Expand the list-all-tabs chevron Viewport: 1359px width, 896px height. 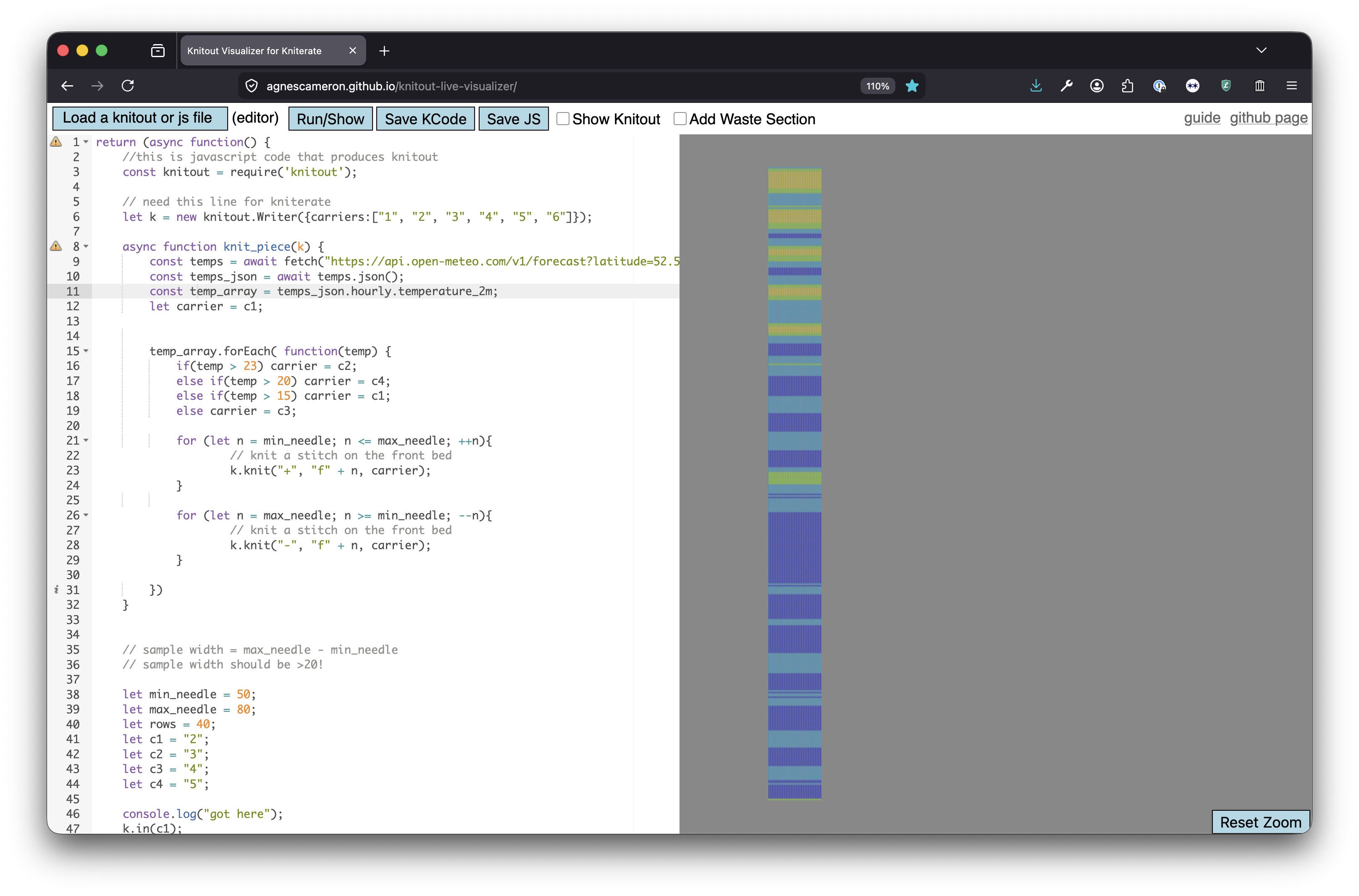click(x=1262, y=50)
